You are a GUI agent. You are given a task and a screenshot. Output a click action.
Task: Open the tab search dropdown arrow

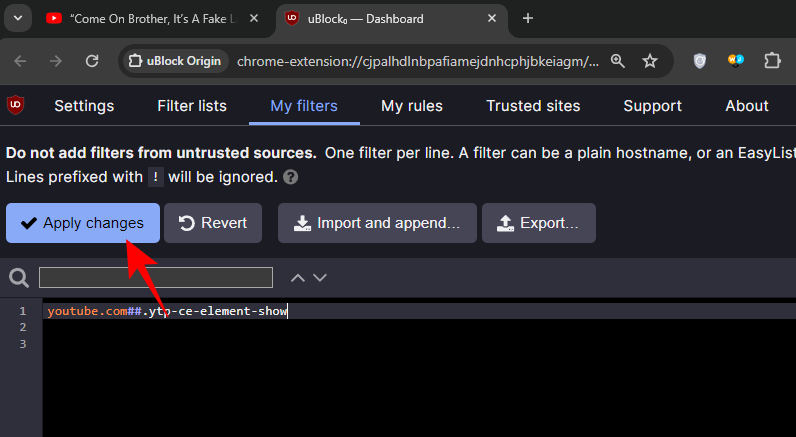click(18, 18)
